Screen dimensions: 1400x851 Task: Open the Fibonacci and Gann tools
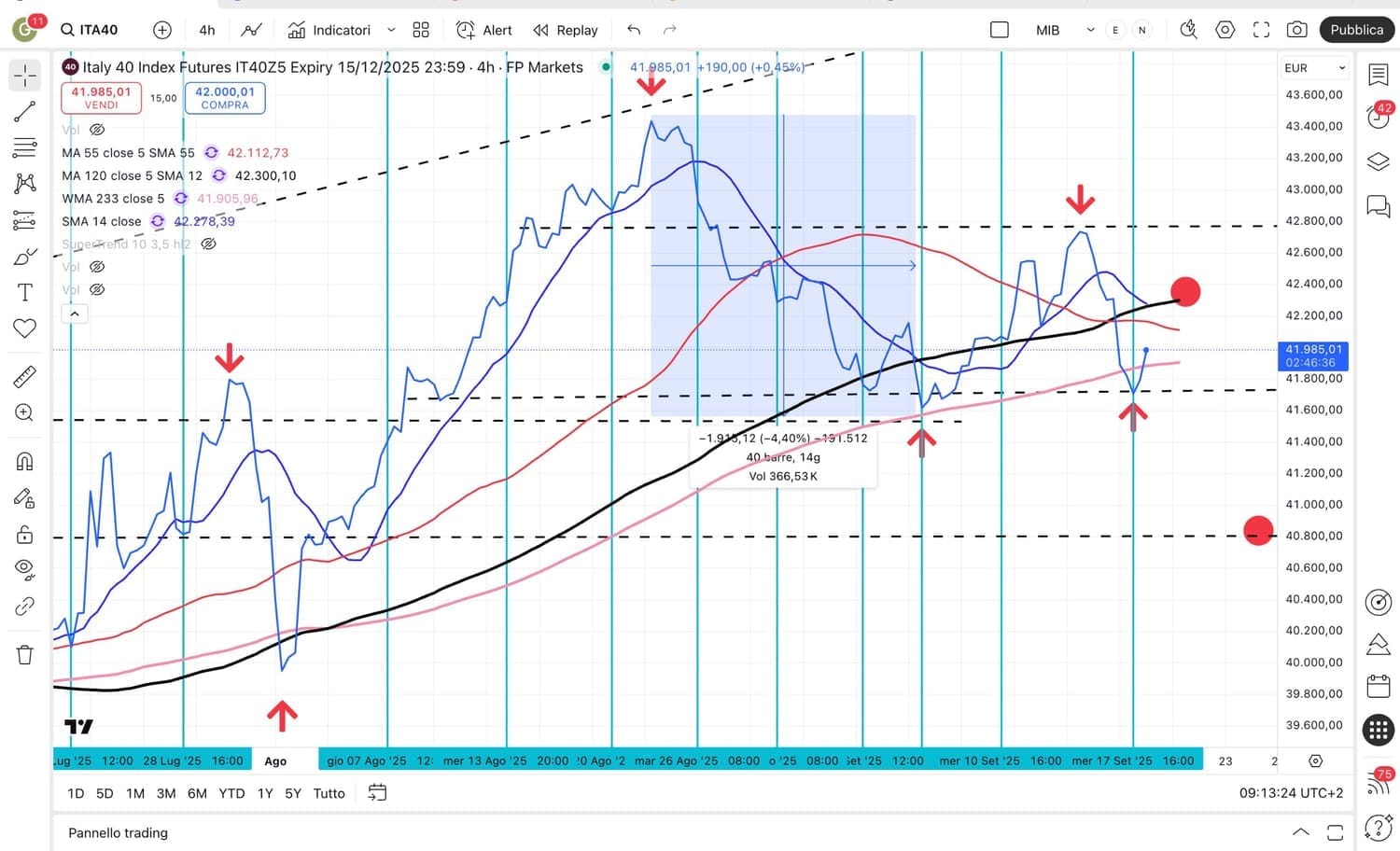25,147
